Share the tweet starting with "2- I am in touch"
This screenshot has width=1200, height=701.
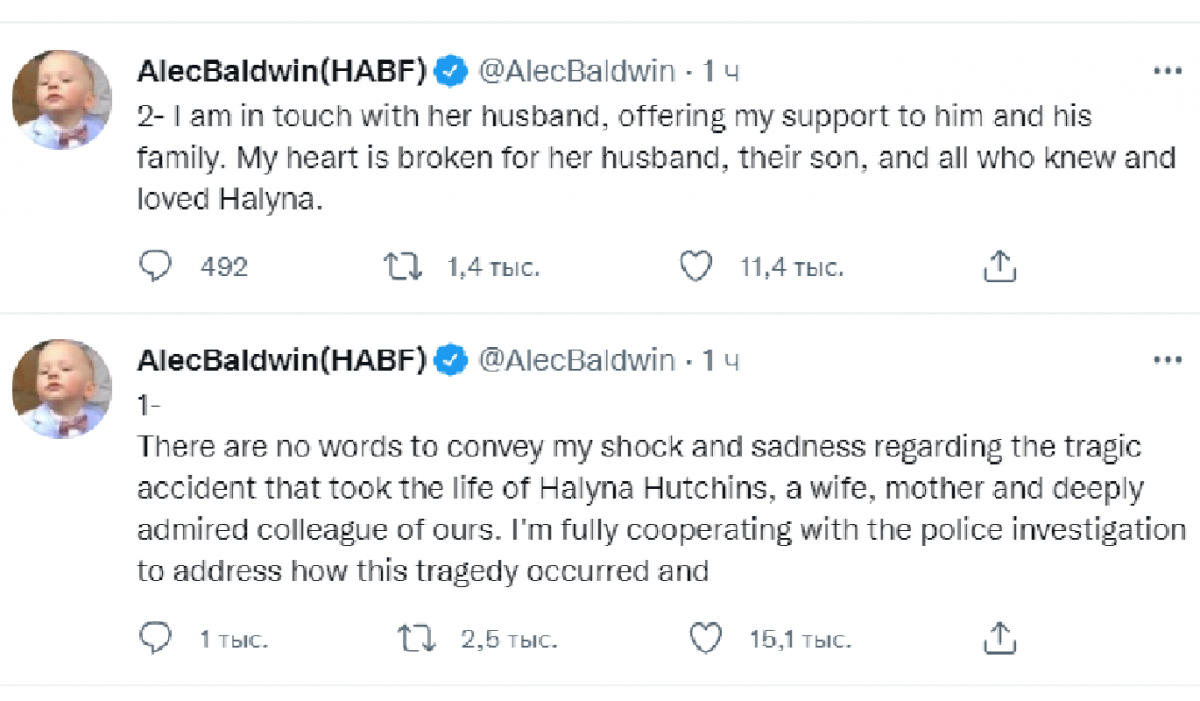click(x=1000, y=267)
